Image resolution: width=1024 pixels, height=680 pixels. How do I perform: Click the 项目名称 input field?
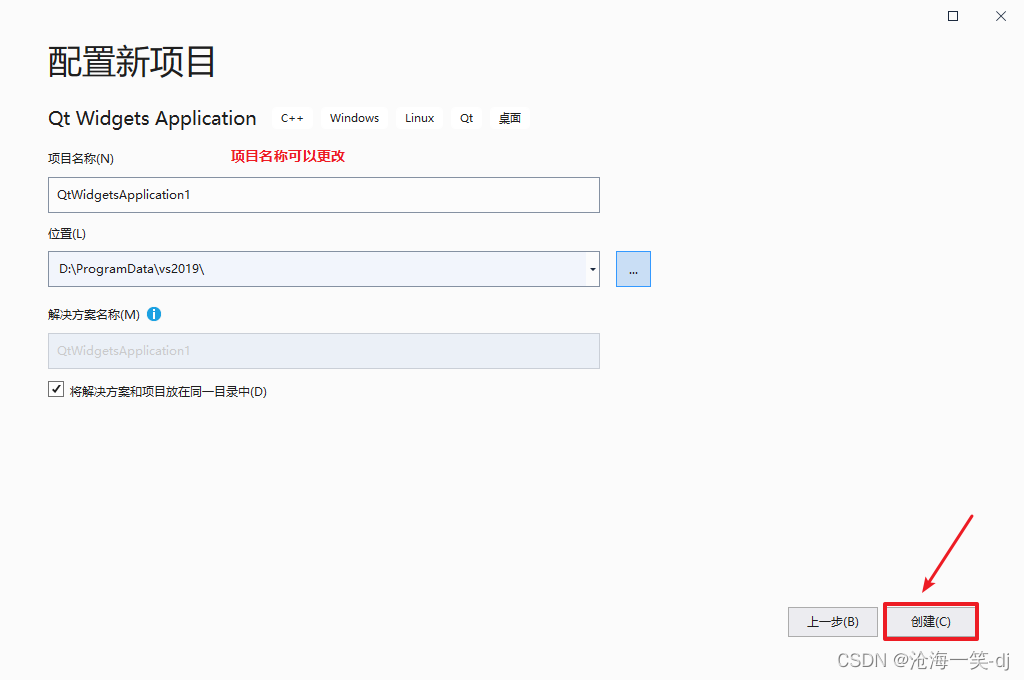(324, 195)
